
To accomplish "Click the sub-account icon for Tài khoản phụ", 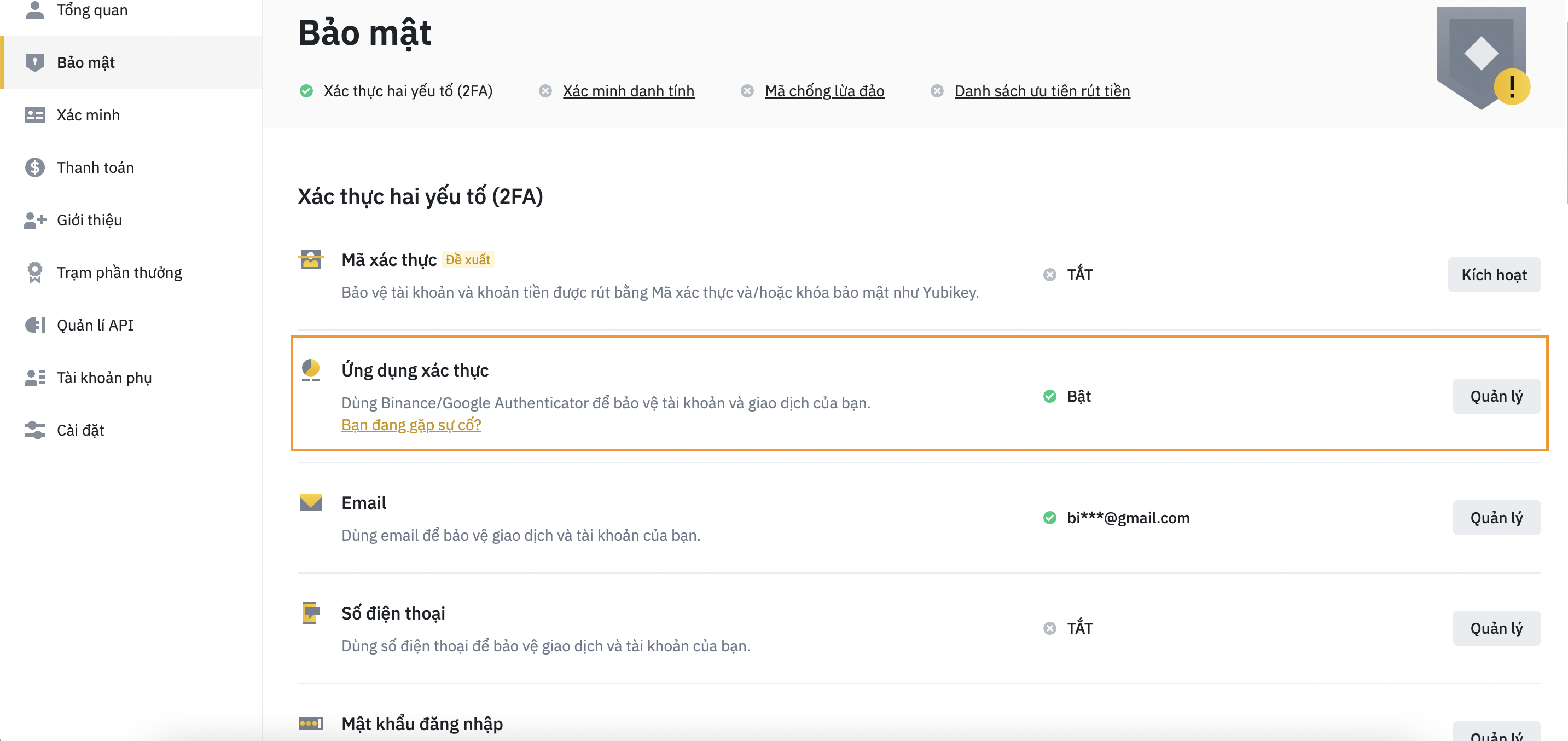I will [x=34, y=378].
